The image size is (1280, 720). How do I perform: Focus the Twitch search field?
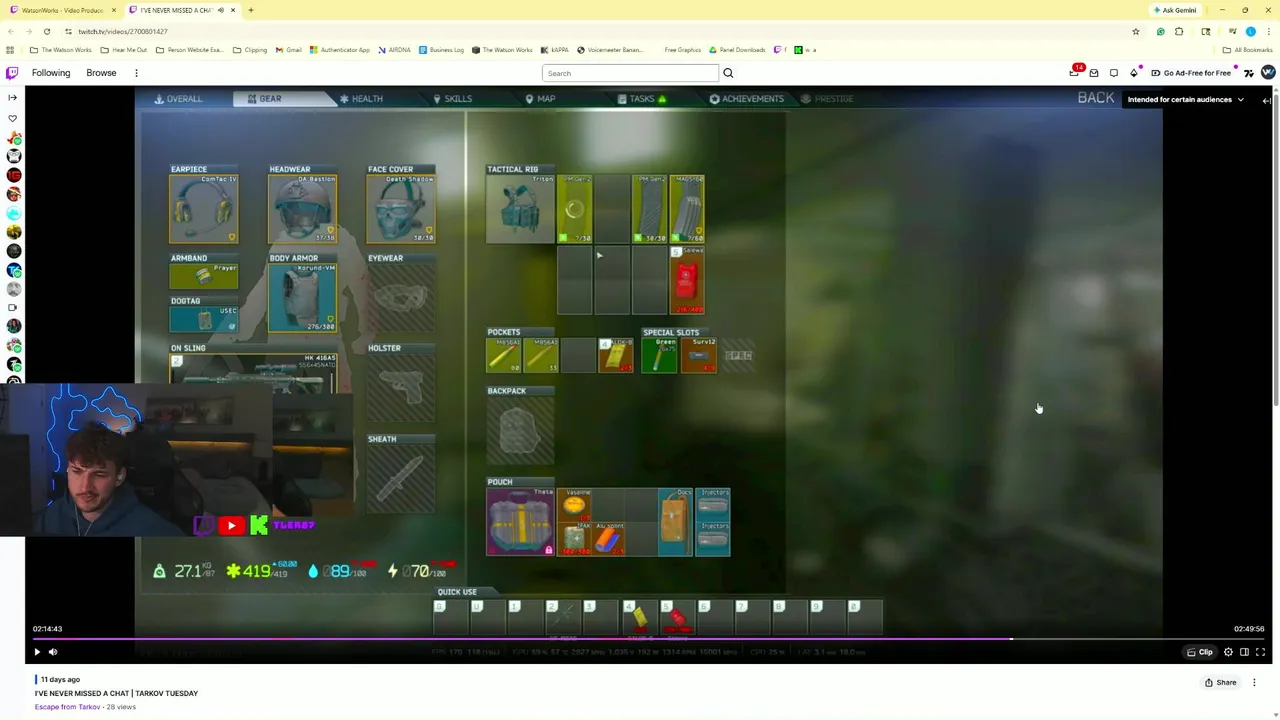(630, 73)
